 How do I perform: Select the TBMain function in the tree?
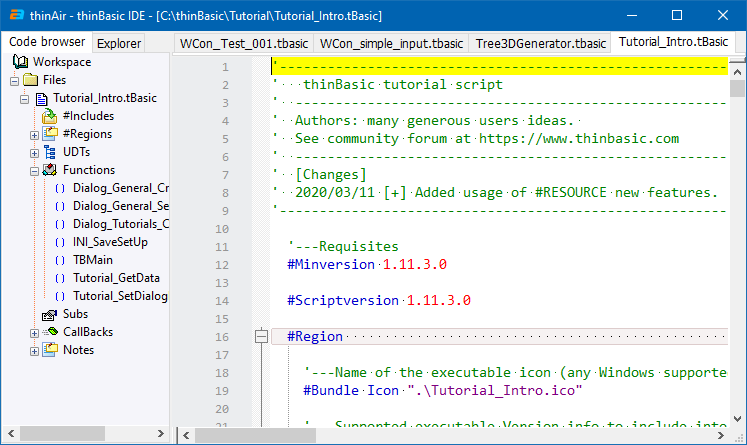[x=92, y=260]
